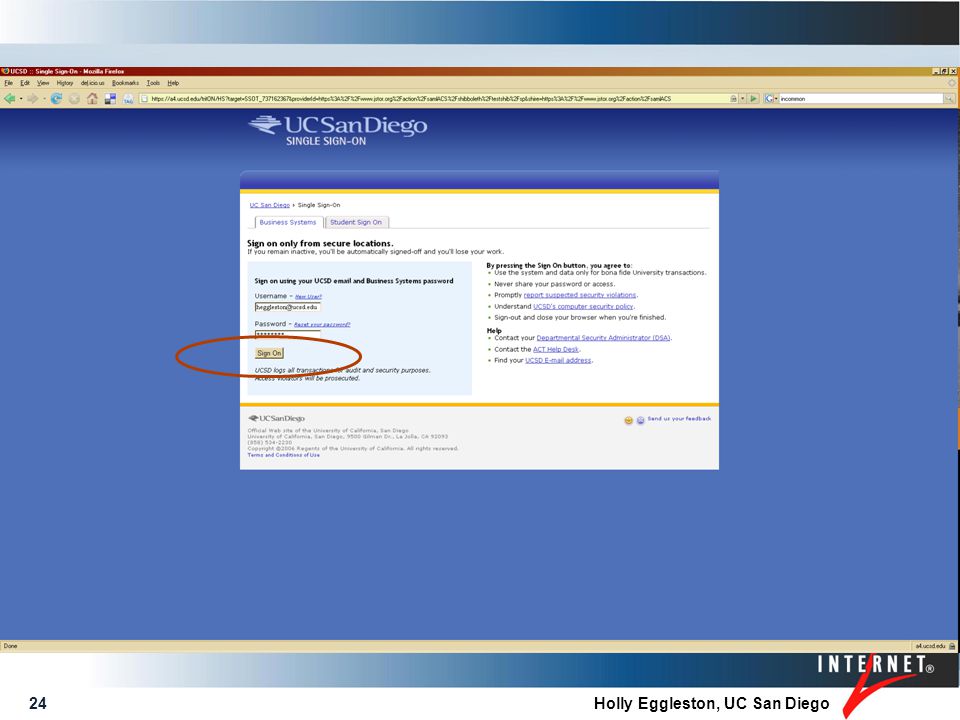Open the View menu
The image size is (960, 720).
click(43, 83)
